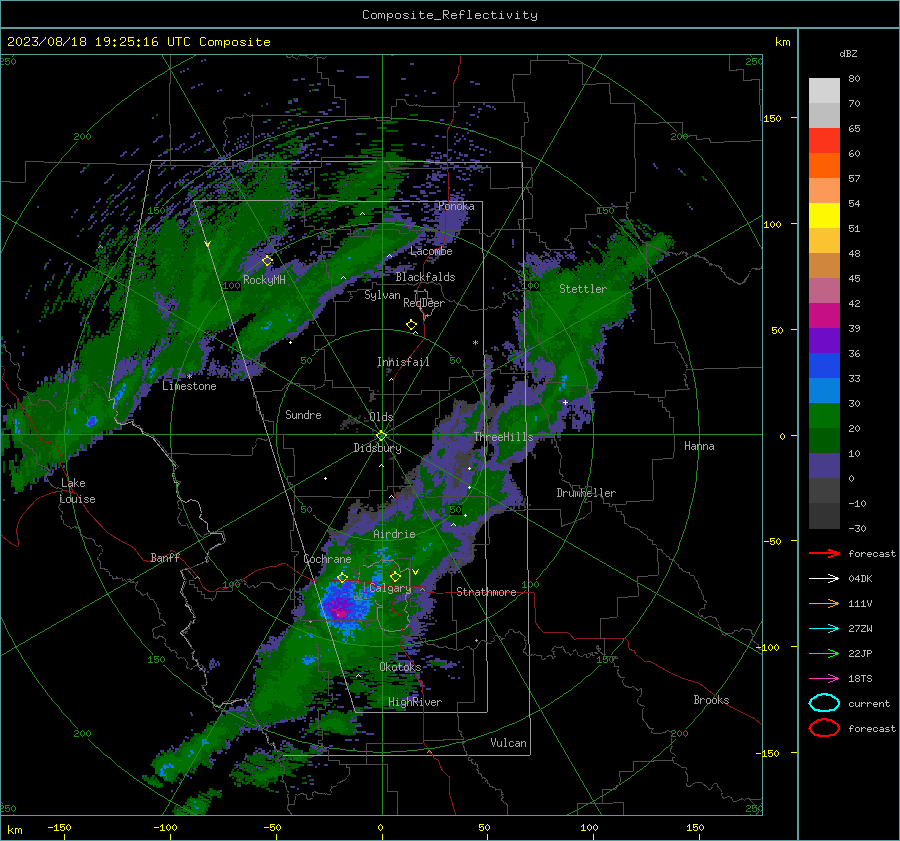The height and width of the screenshot is (841, 900).
Task: Click the white 04DK arrow in legend
Action: click(x=824, y=578)
